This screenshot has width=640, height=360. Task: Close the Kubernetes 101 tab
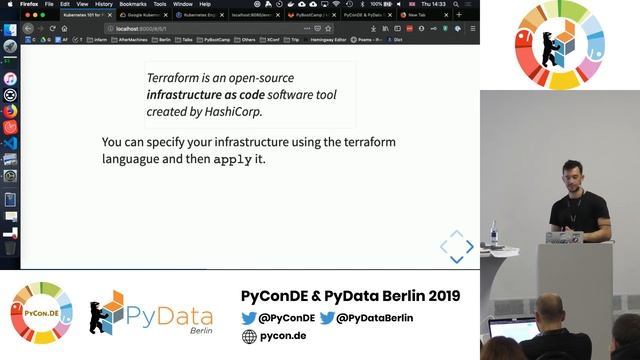[109, 15]
